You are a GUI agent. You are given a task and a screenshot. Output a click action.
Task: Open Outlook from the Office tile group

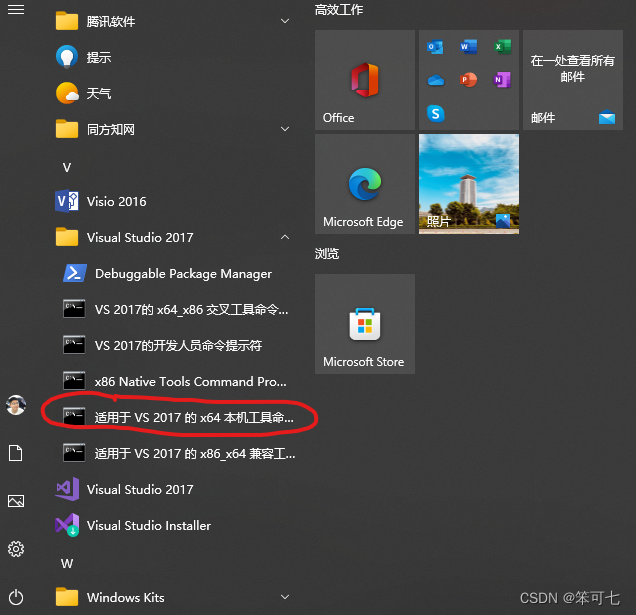coord(435,47)
